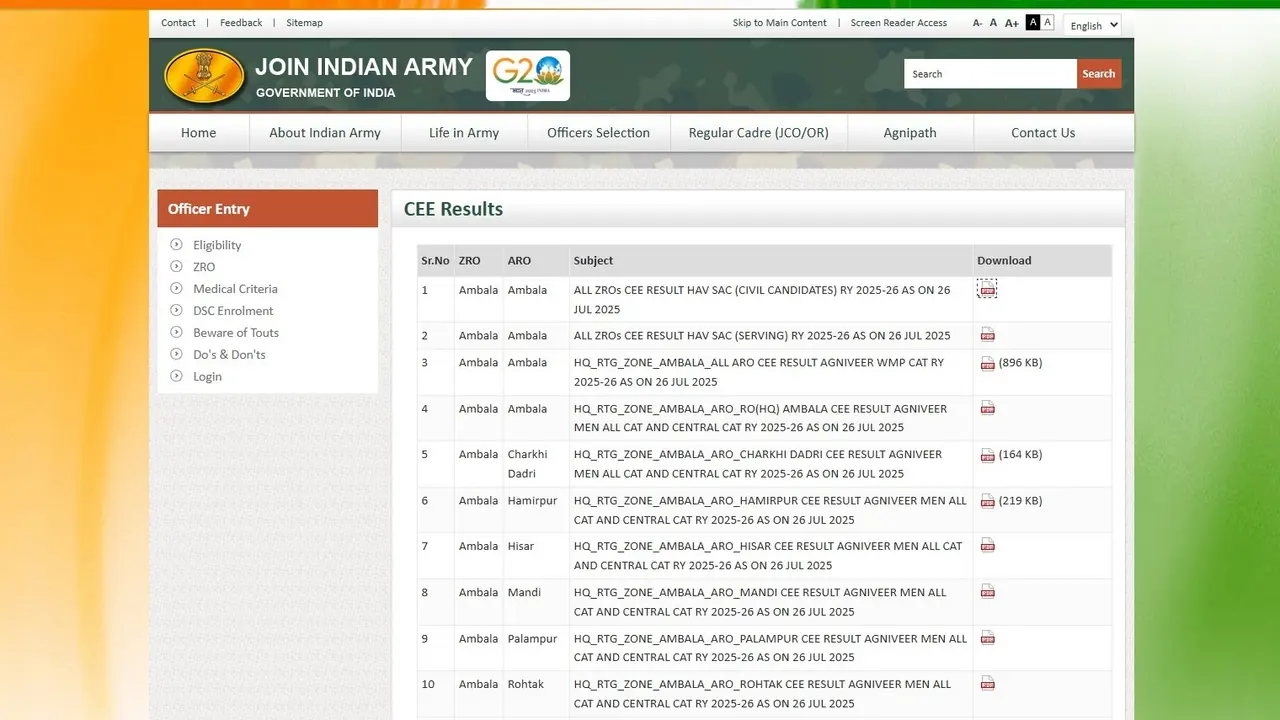This screenshot has width=1280, height=720.
Task: Open the Agnipath menu tab
Action: point(910,132)
